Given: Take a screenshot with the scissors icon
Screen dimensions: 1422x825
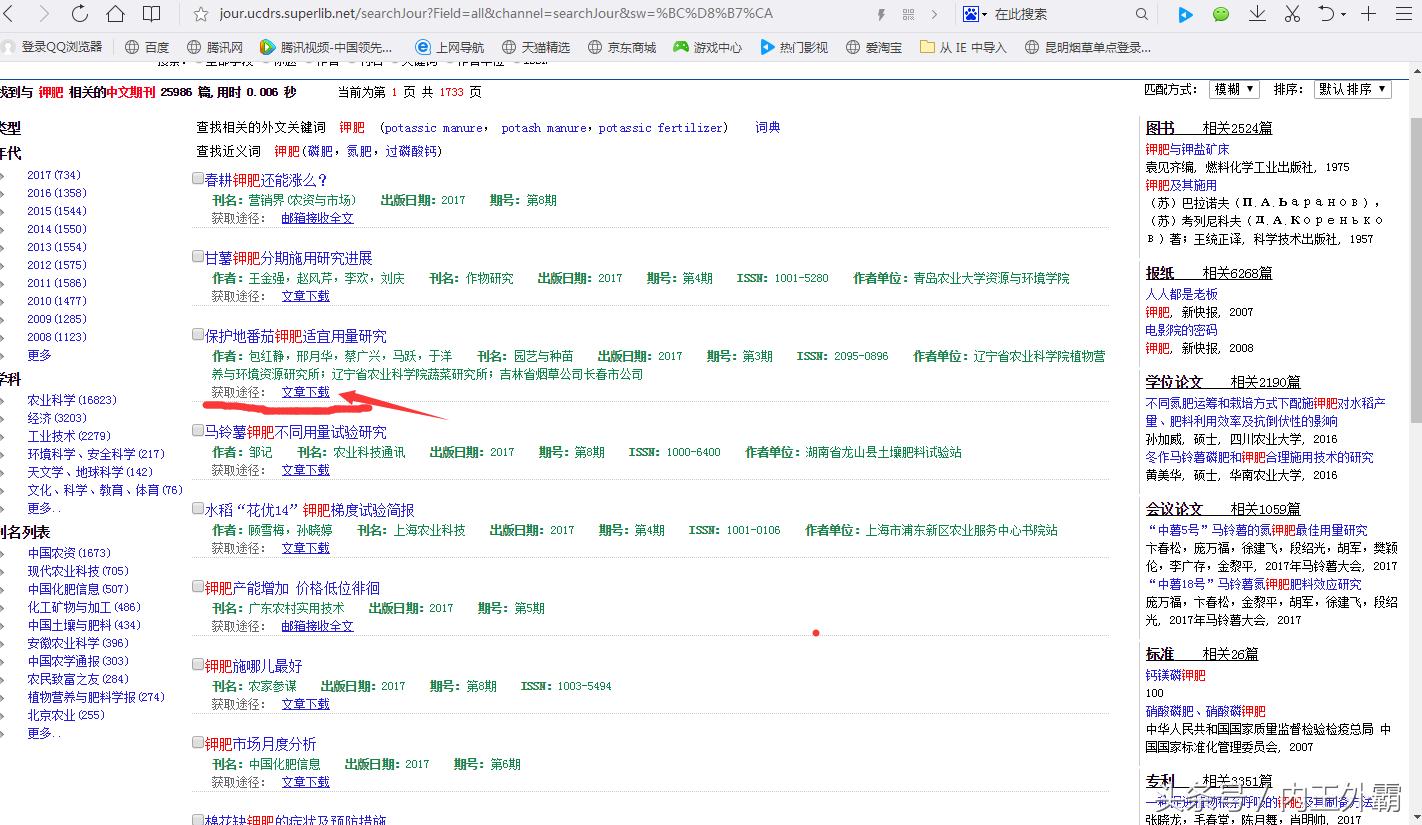Looking at the screenshot, I should [x=1291, y=14].
